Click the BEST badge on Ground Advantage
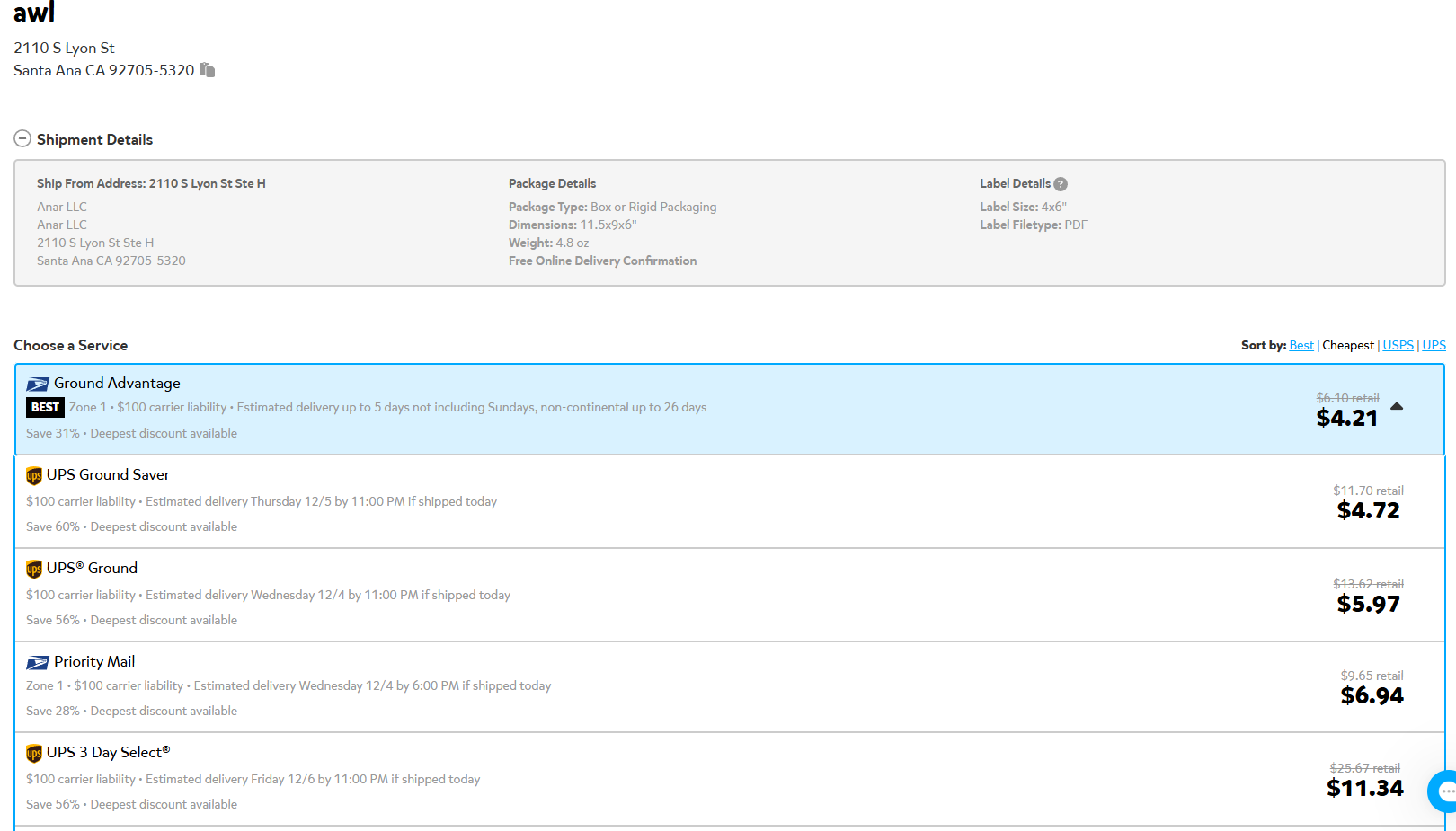Screen dimensions: 1456x831 point(45,407)
